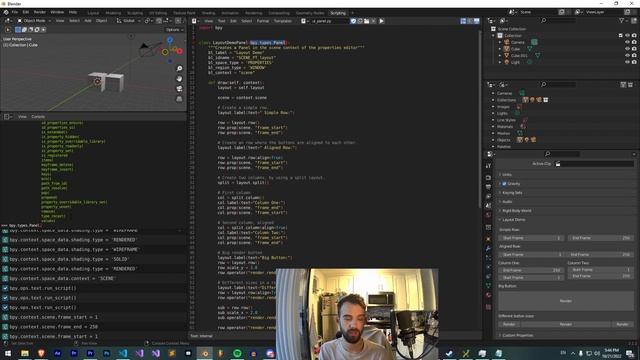Open Brave browser from the taskbar
Image resolution: width=640 pixels, height=360 pixels.
pos(41,353)
